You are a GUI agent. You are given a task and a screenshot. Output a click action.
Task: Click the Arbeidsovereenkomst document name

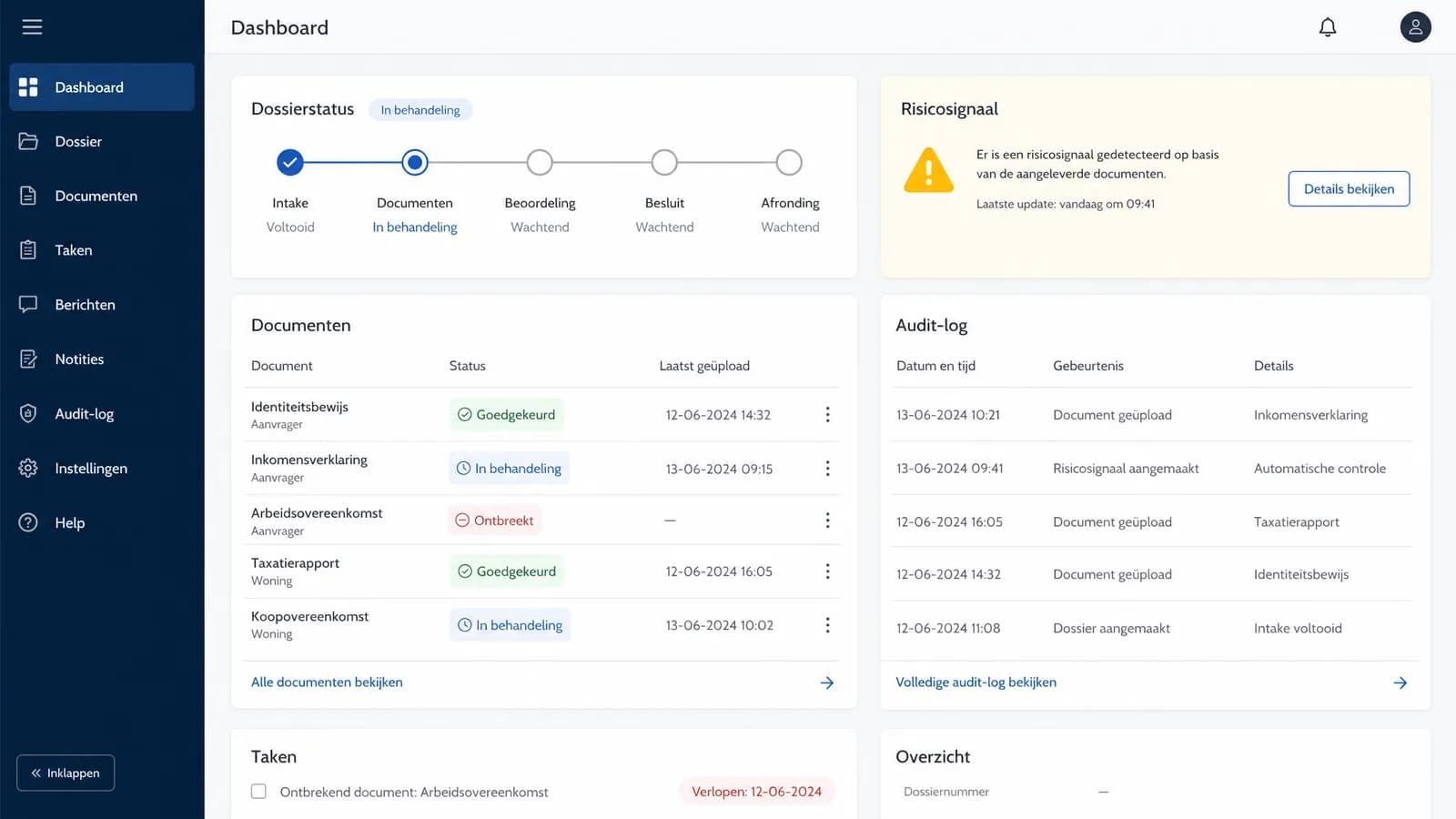(317, 513)
